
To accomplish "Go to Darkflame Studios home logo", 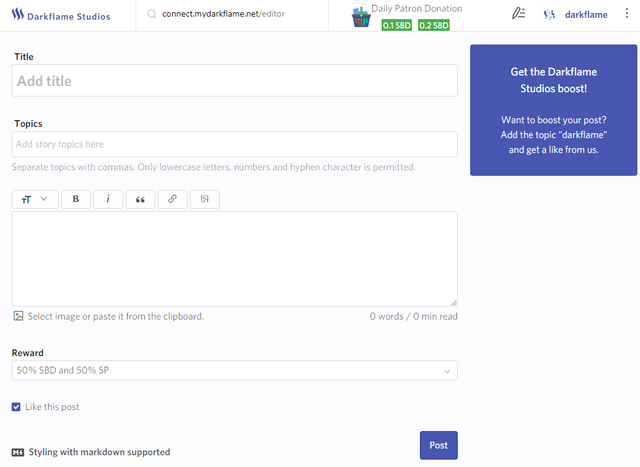I will [62, 16].
